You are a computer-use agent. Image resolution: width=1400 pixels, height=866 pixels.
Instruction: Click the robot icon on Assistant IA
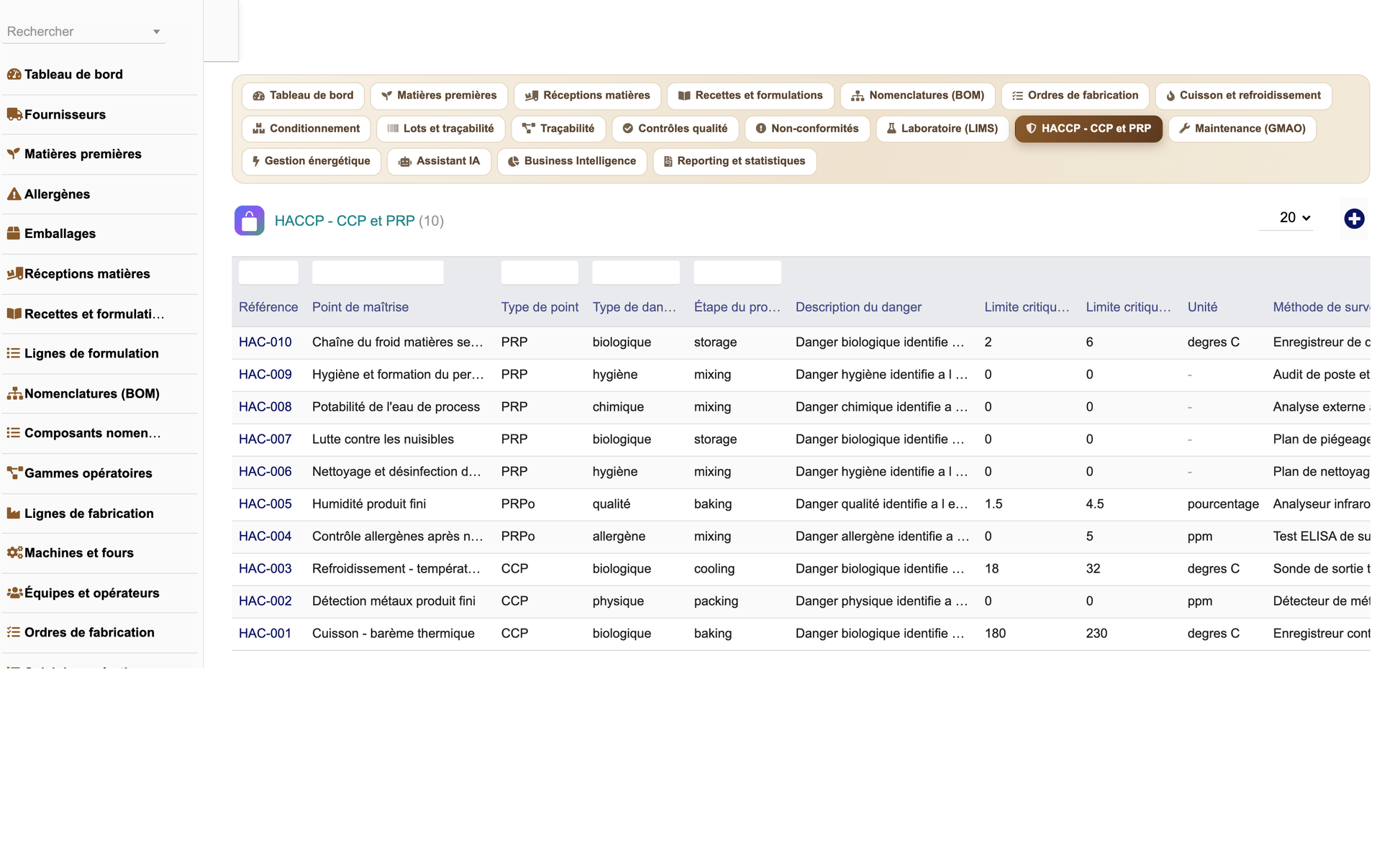405,161
